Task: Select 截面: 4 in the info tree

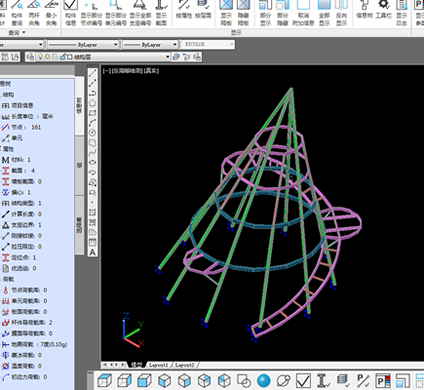Action: point(18,171)
